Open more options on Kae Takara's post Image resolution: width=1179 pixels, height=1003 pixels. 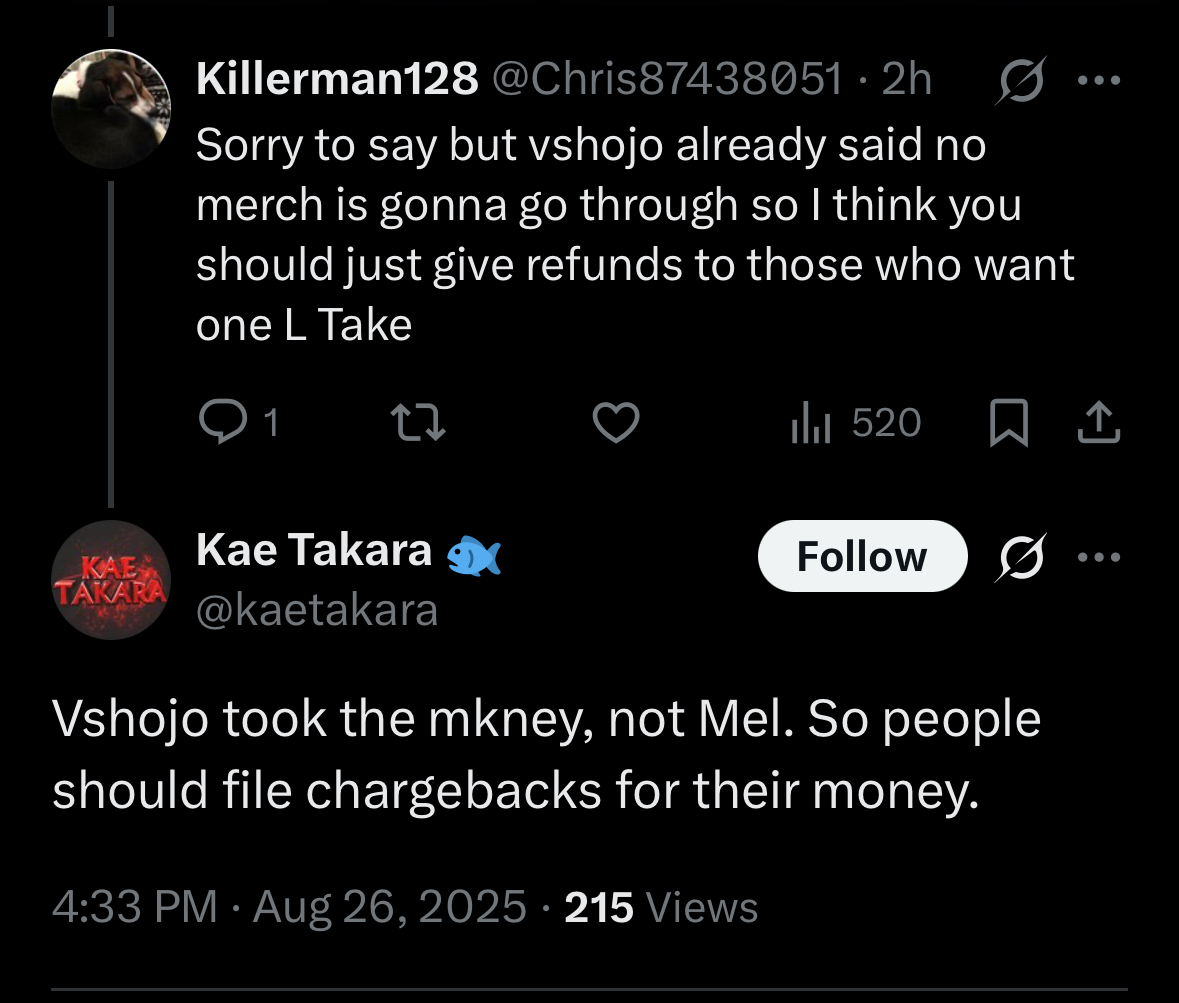point(1099,557)
